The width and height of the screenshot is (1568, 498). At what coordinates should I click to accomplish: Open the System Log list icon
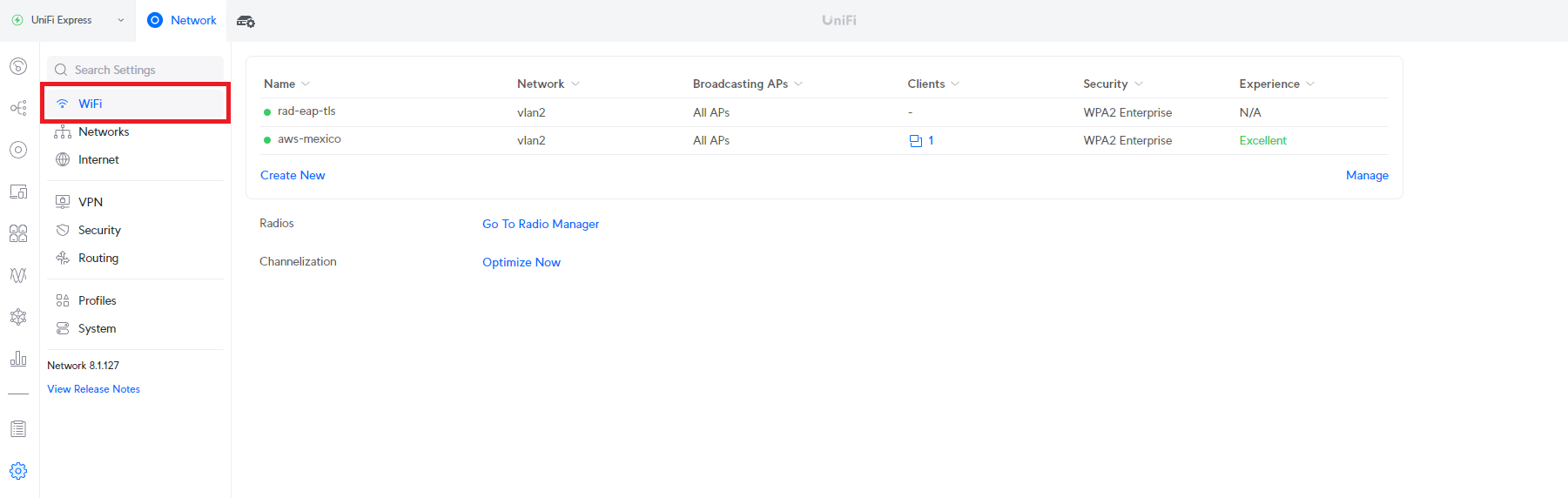pyautogui.click(x=18, y=429)
